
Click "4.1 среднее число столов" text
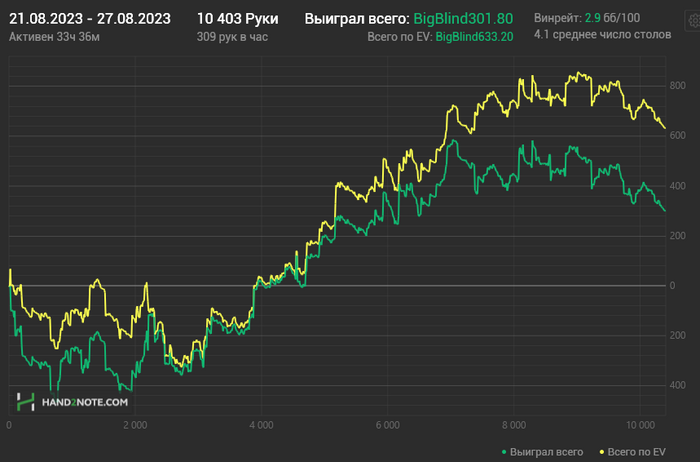pos(602,35)
